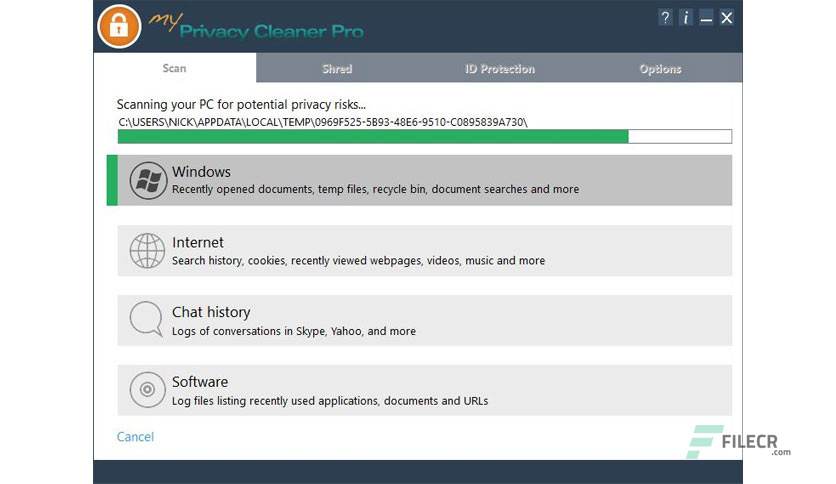Click the Internet globe icon
Viewport: 836px width, 484px height.
147,251
